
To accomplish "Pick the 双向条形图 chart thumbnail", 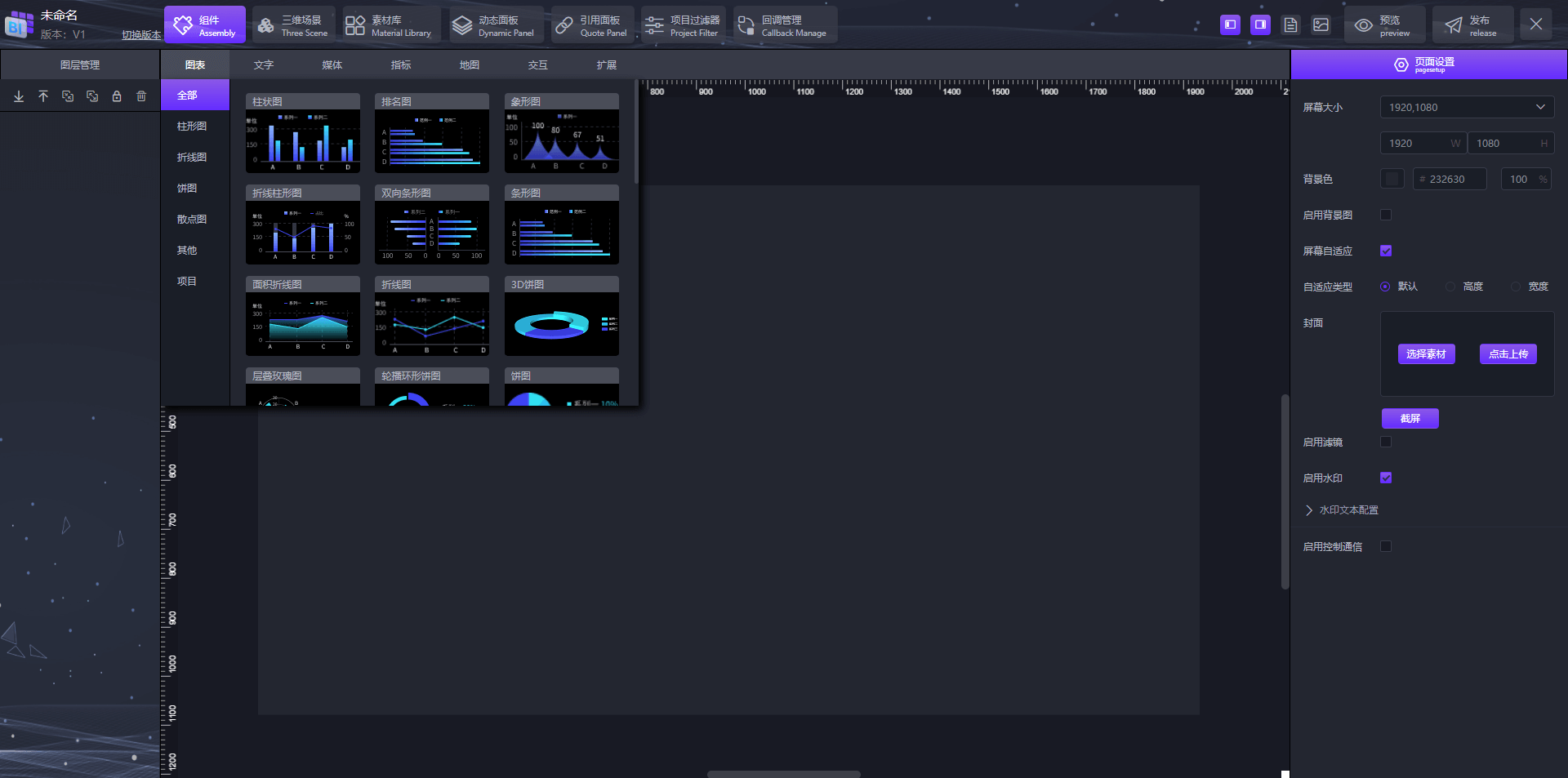I will tap(432, 225).
